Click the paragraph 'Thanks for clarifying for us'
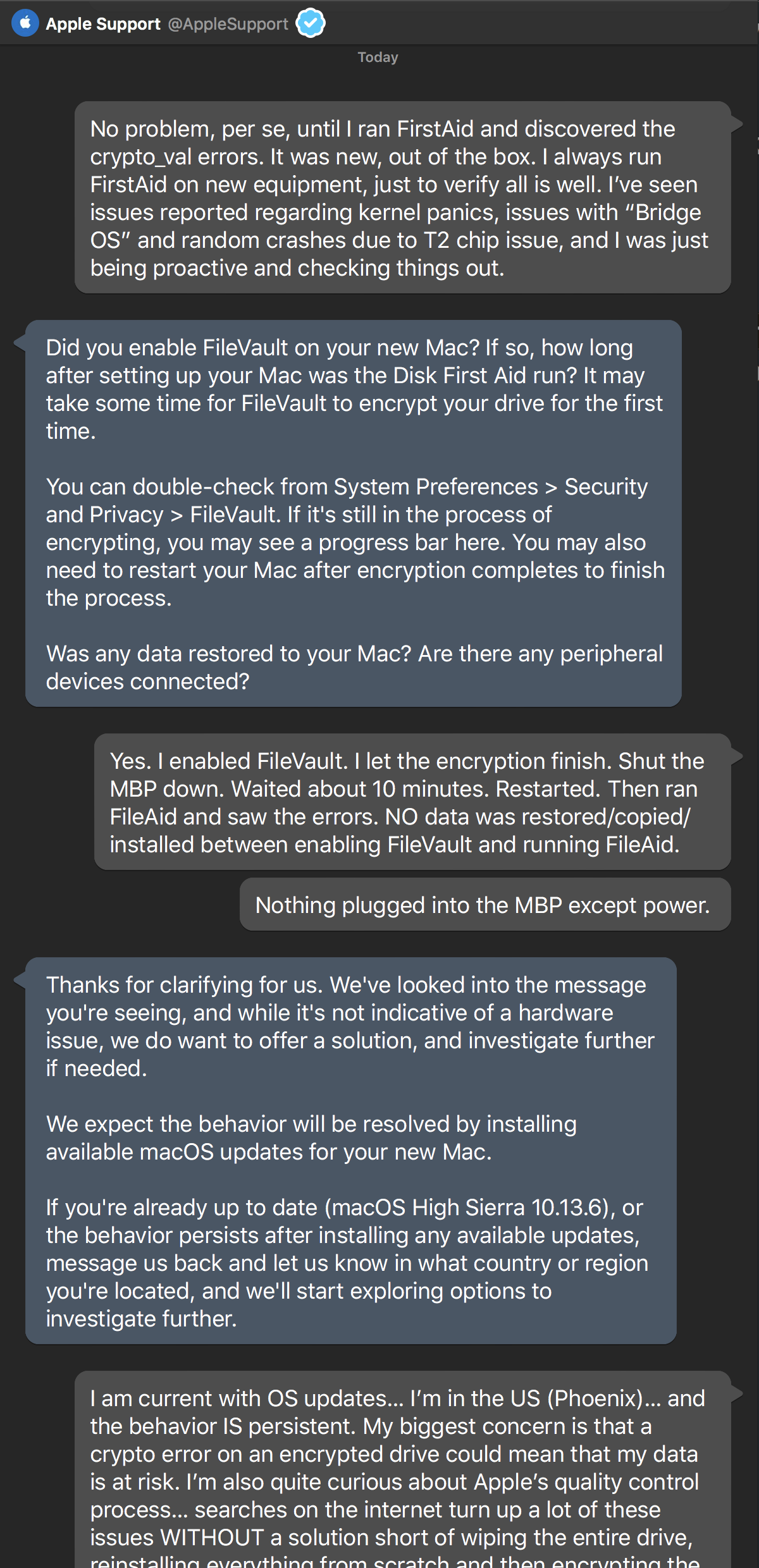The height and width of the screenshot is (1568, 759). [x=350, y=1027]
